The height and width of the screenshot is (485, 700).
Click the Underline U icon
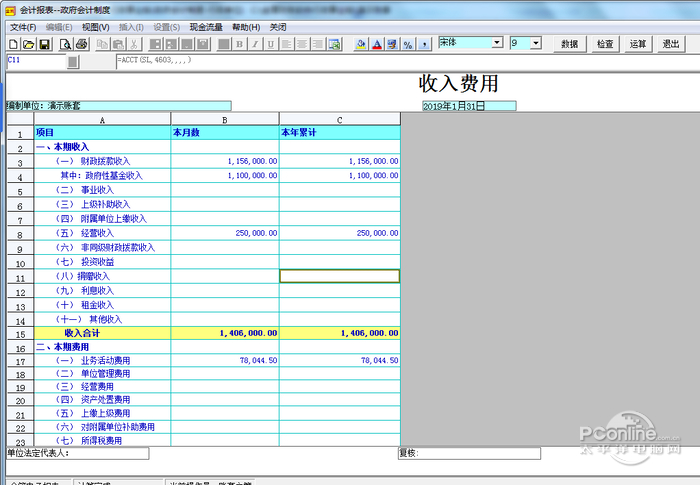[x=271, y=44]
